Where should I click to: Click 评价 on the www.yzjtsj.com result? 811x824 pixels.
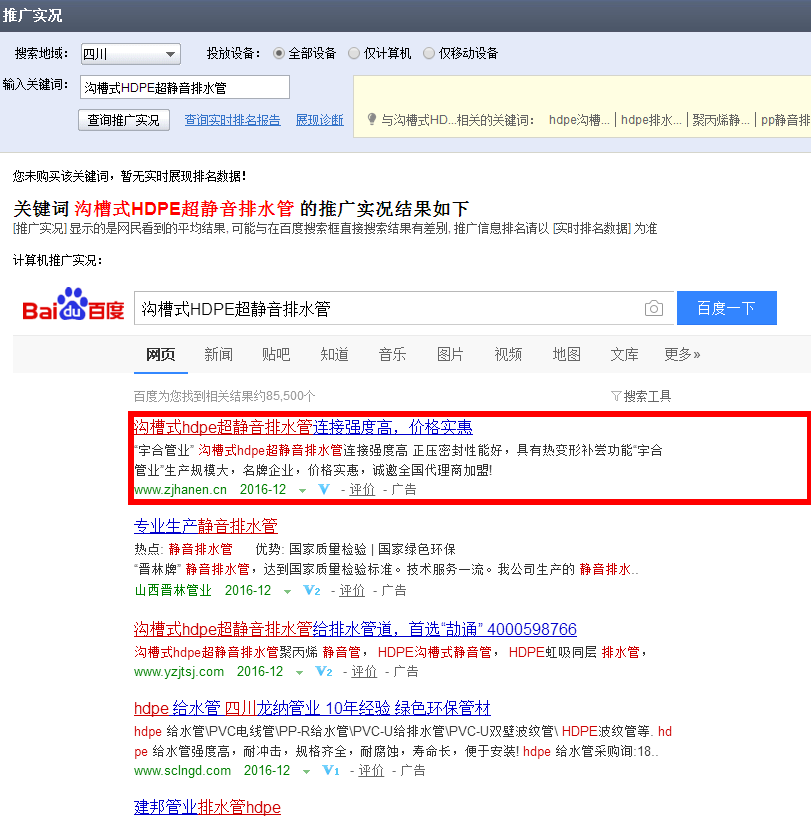tap(364, 671)
